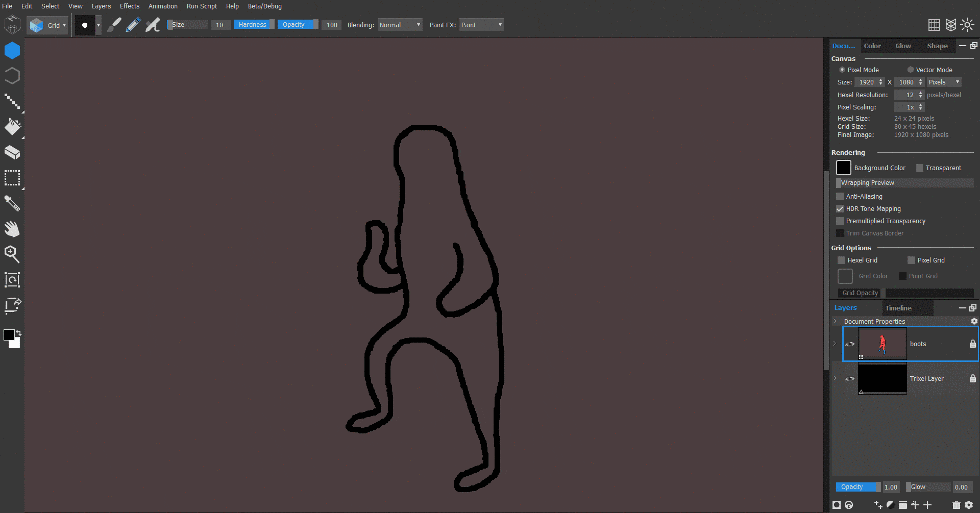Expand the Document Properties row

pyautogui.click(x=836, y=321)
